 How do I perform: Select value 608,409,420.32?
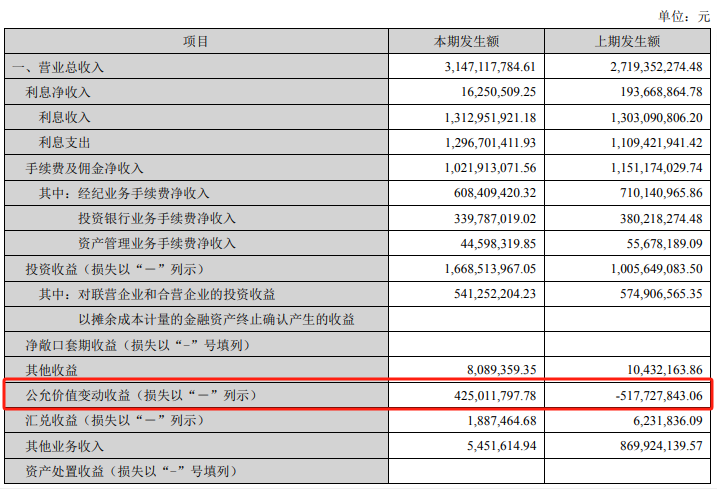[x=495, y=193]
